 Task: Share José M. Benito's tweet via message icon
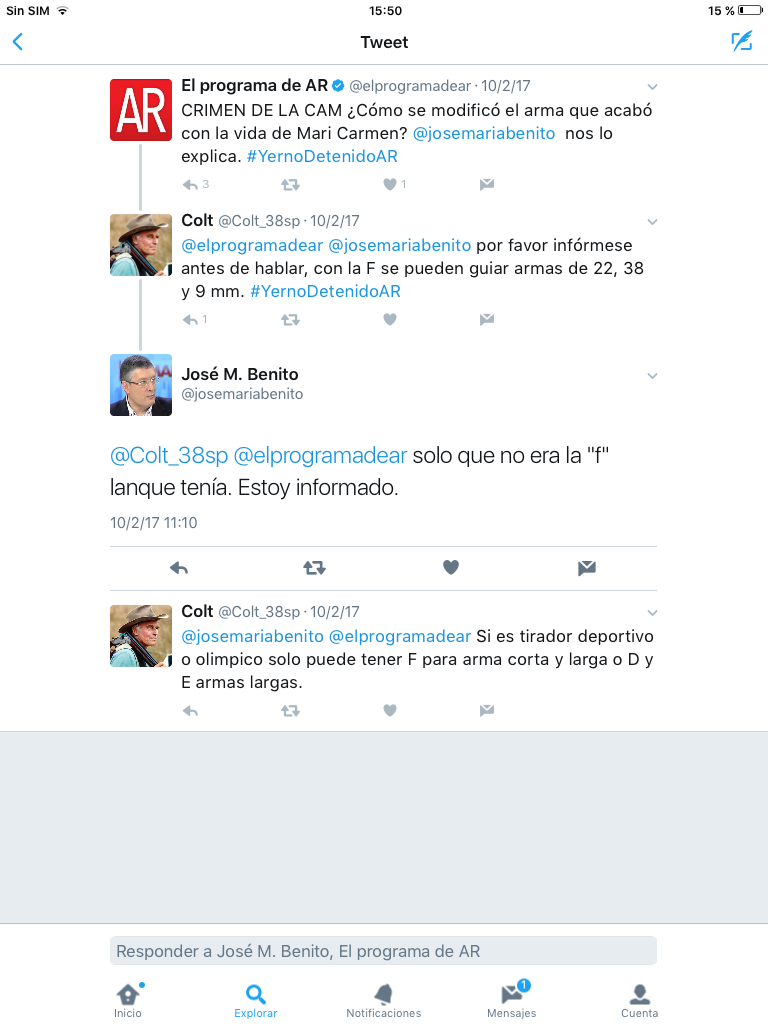click(586, 568)
